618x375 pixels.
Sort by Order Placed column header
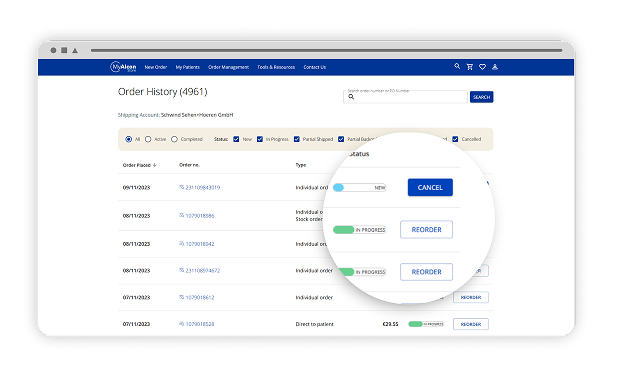pos(136,165)
